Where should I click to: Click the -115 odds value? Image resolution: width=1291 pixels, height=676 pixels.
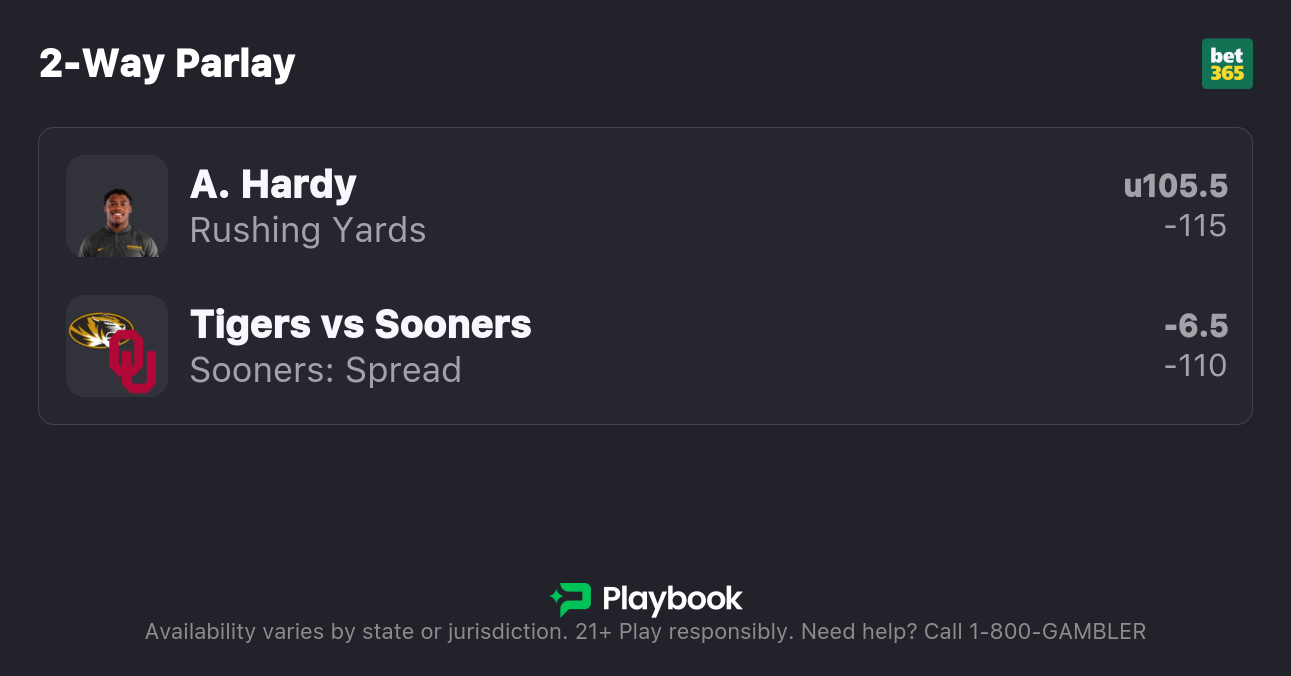click(1195, 226)
